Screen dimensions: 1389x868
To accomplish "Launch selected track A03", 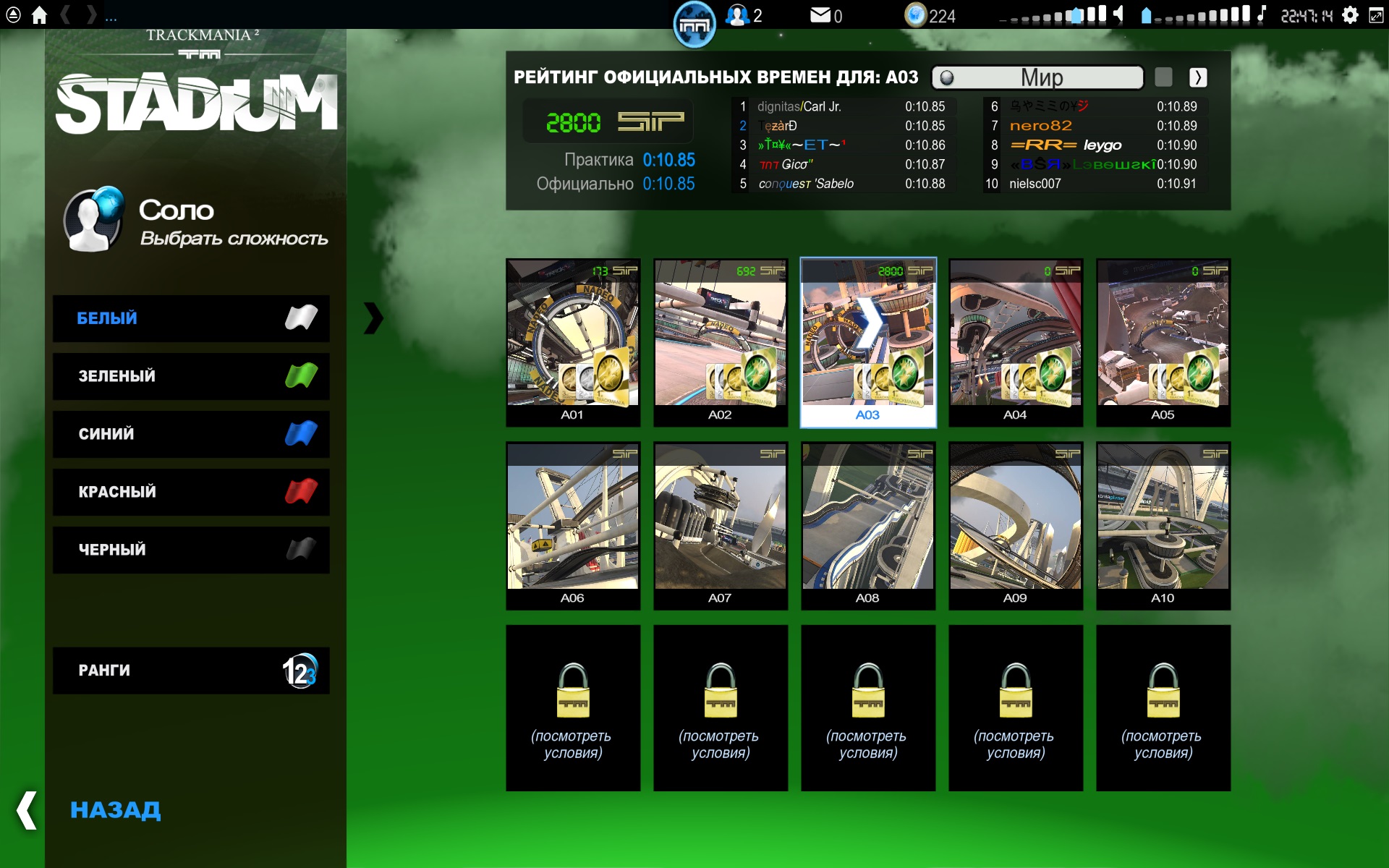I will click(868, 342).
